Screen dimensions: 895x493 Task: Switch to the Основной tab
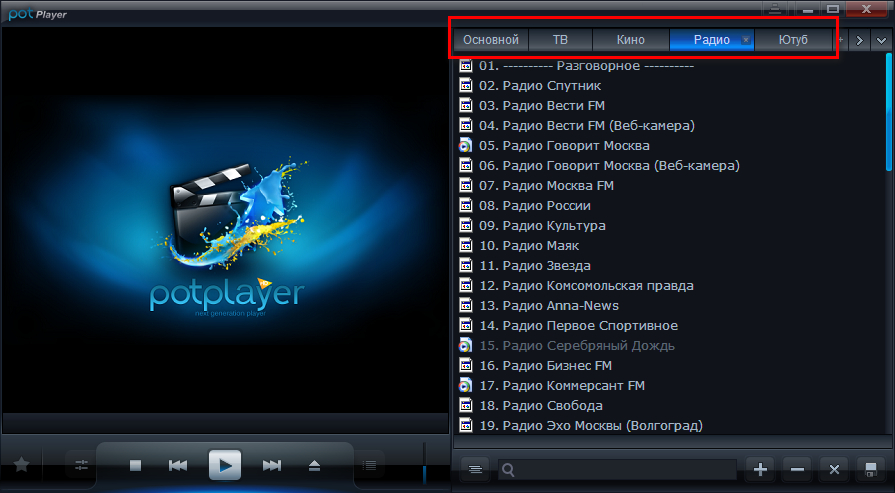(x=491, y=40)
